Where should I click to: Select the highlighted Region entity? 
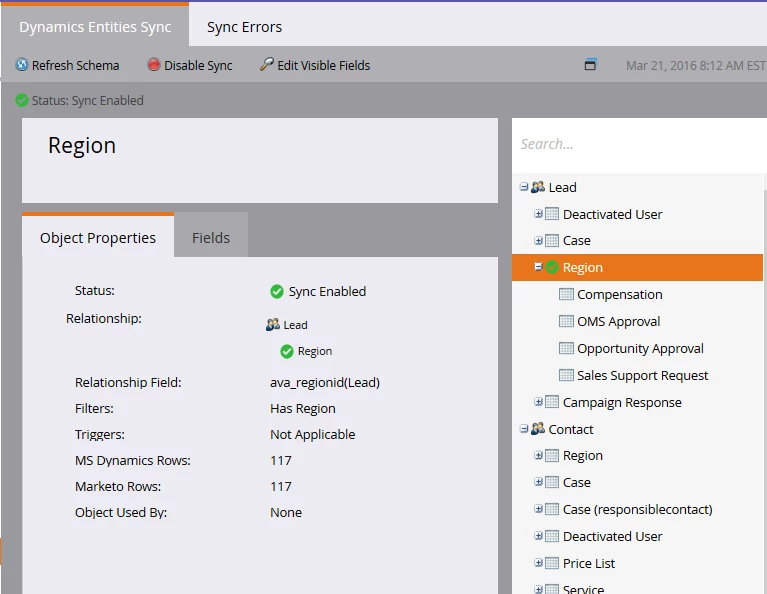click(583, 268)
